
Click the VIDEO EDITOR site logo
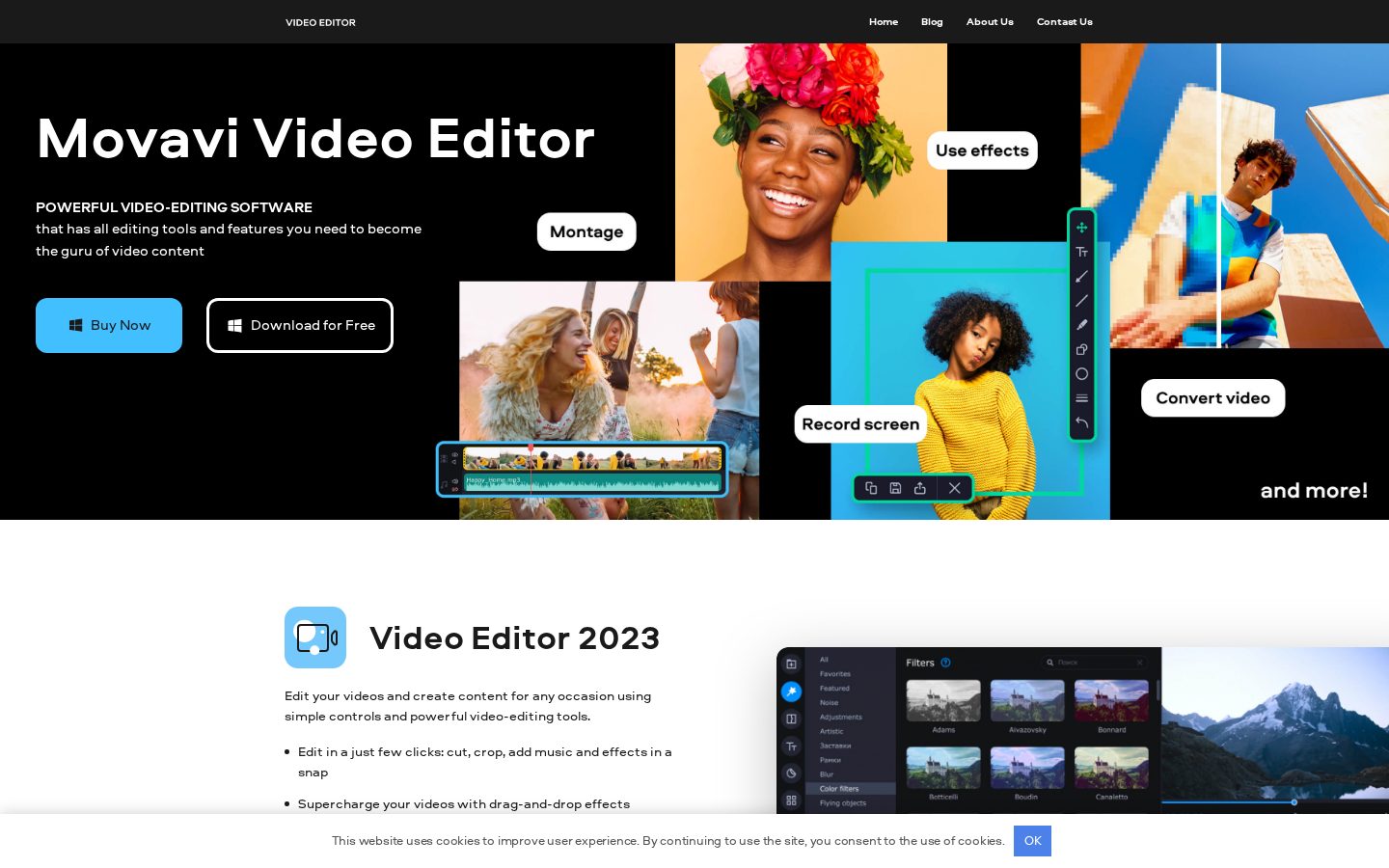pos(320,22)
